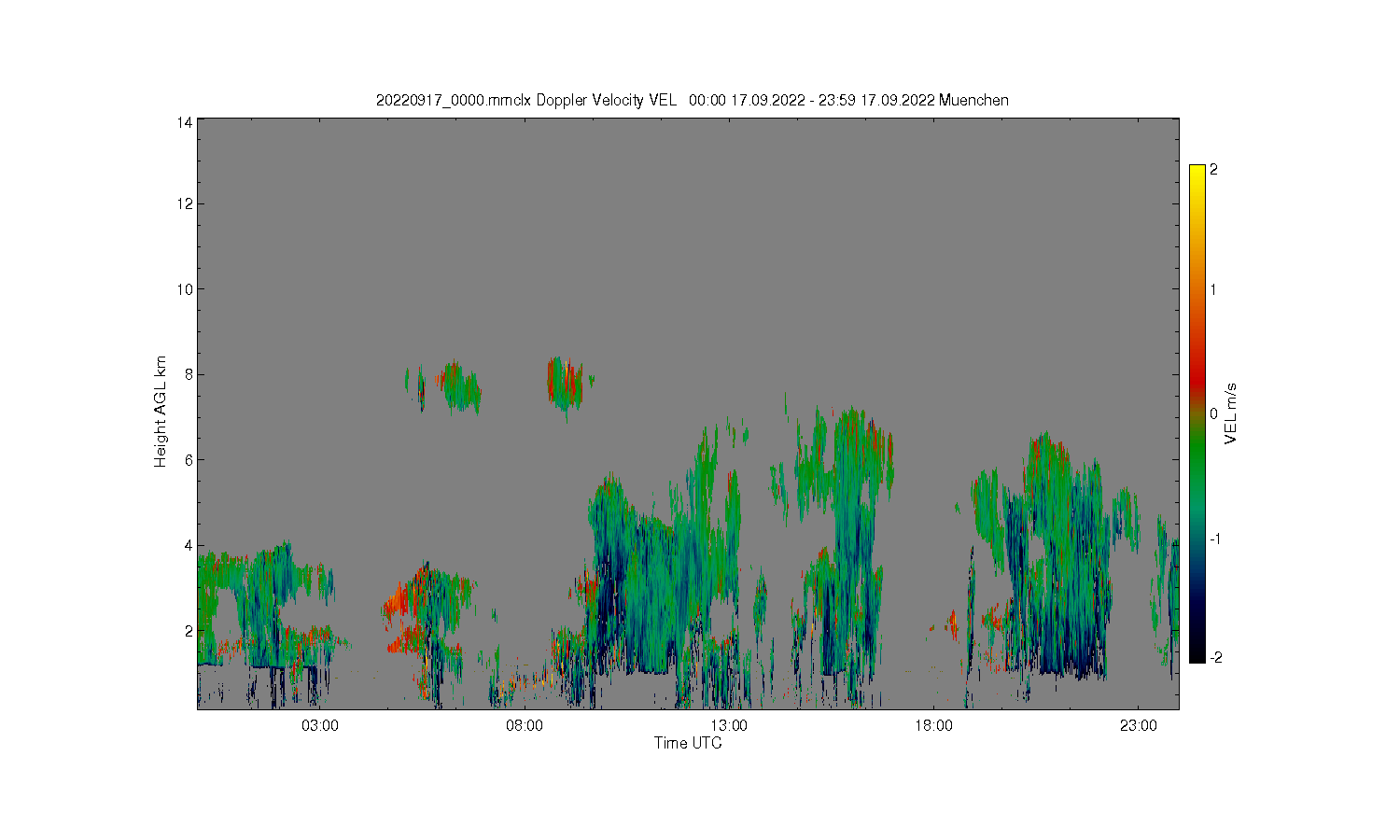
Task: Click the colorbar tick label -1
Action: [x=1215, y=539]
